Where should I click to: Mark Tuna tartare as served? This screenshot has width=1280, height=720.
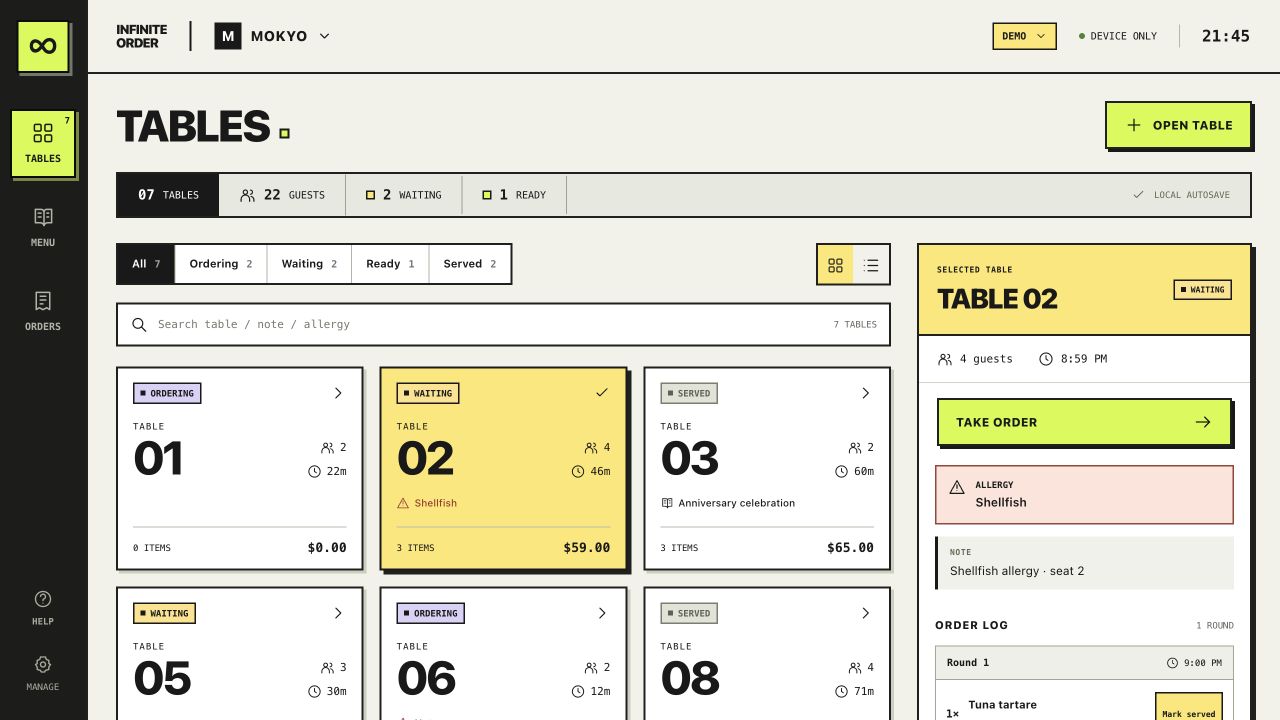click(1188, 708)
